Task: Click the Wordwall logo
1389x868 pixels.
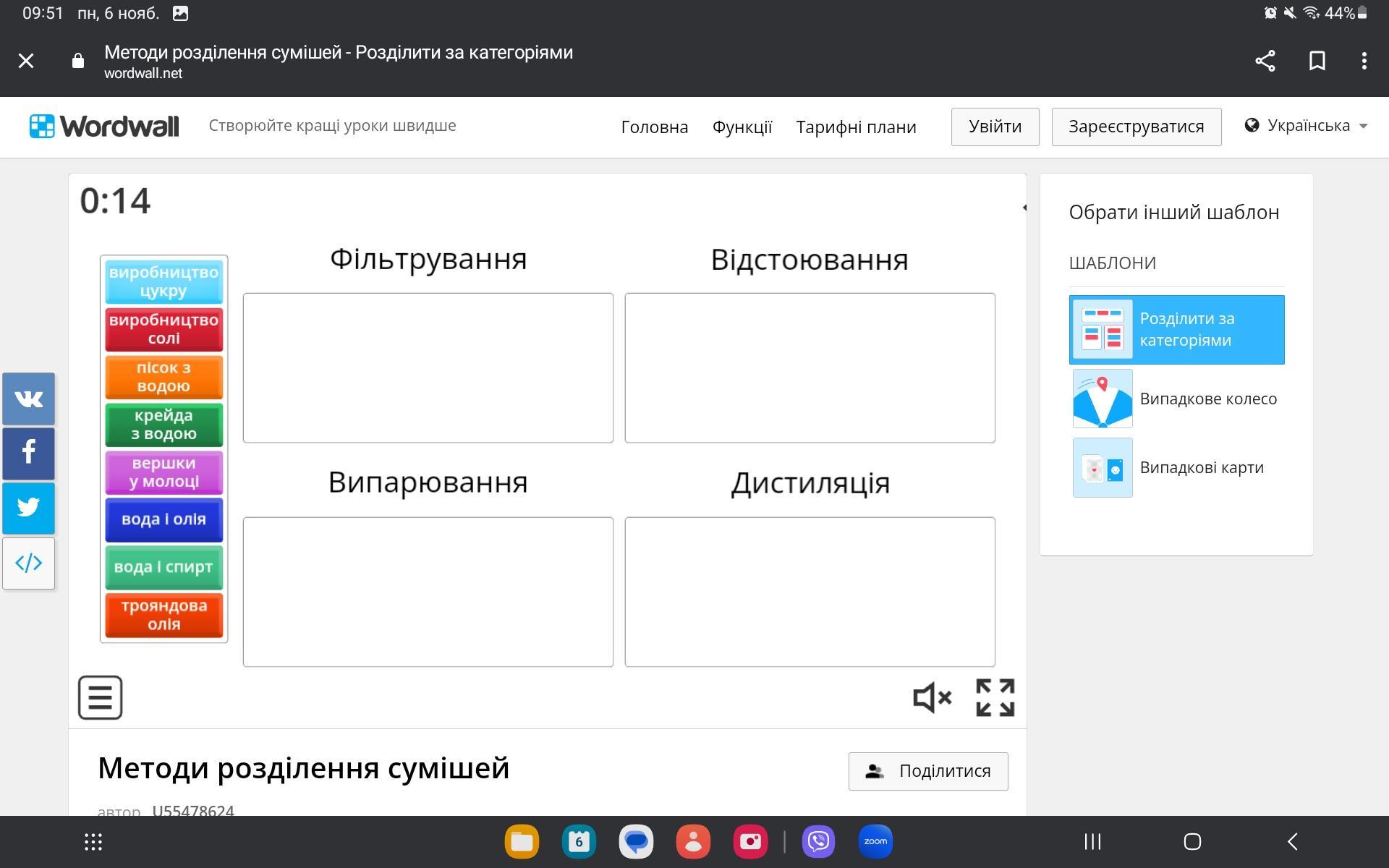Action: [x=104, y=127]
